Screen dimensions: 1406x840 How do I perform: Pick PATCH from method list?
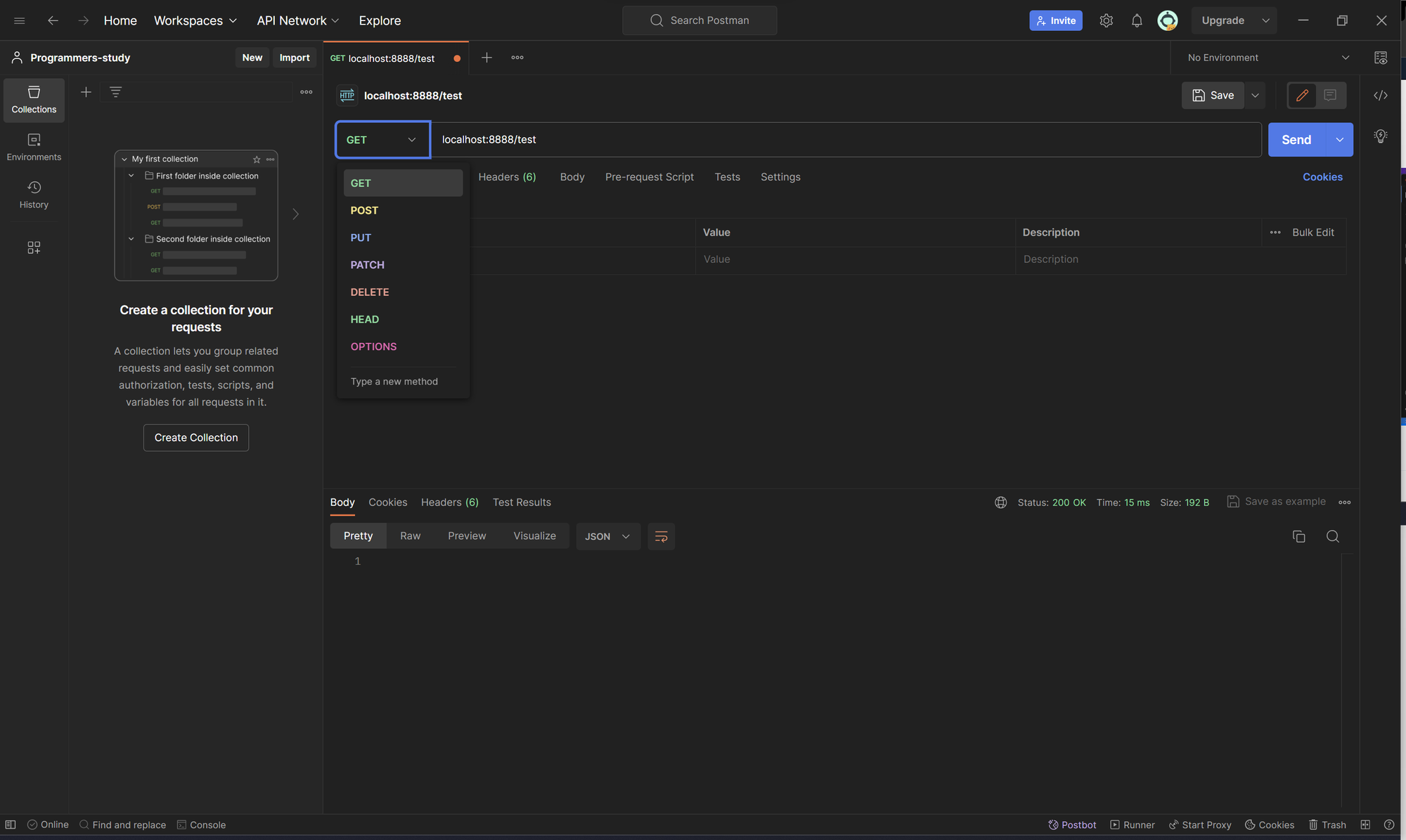click(x=403, y=265)
